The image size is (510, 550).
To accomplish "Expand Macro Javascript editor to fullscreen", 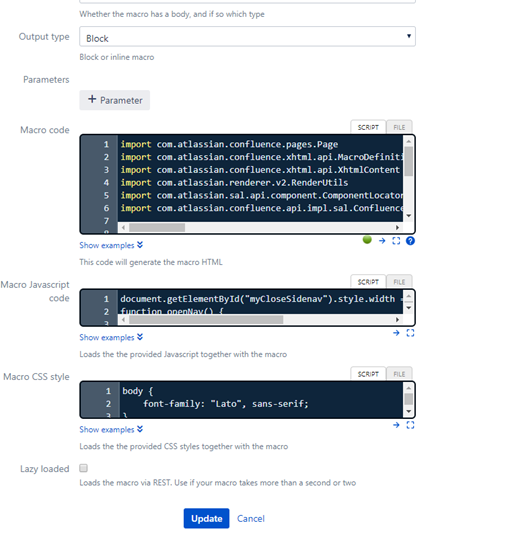I will pos(410,333).
